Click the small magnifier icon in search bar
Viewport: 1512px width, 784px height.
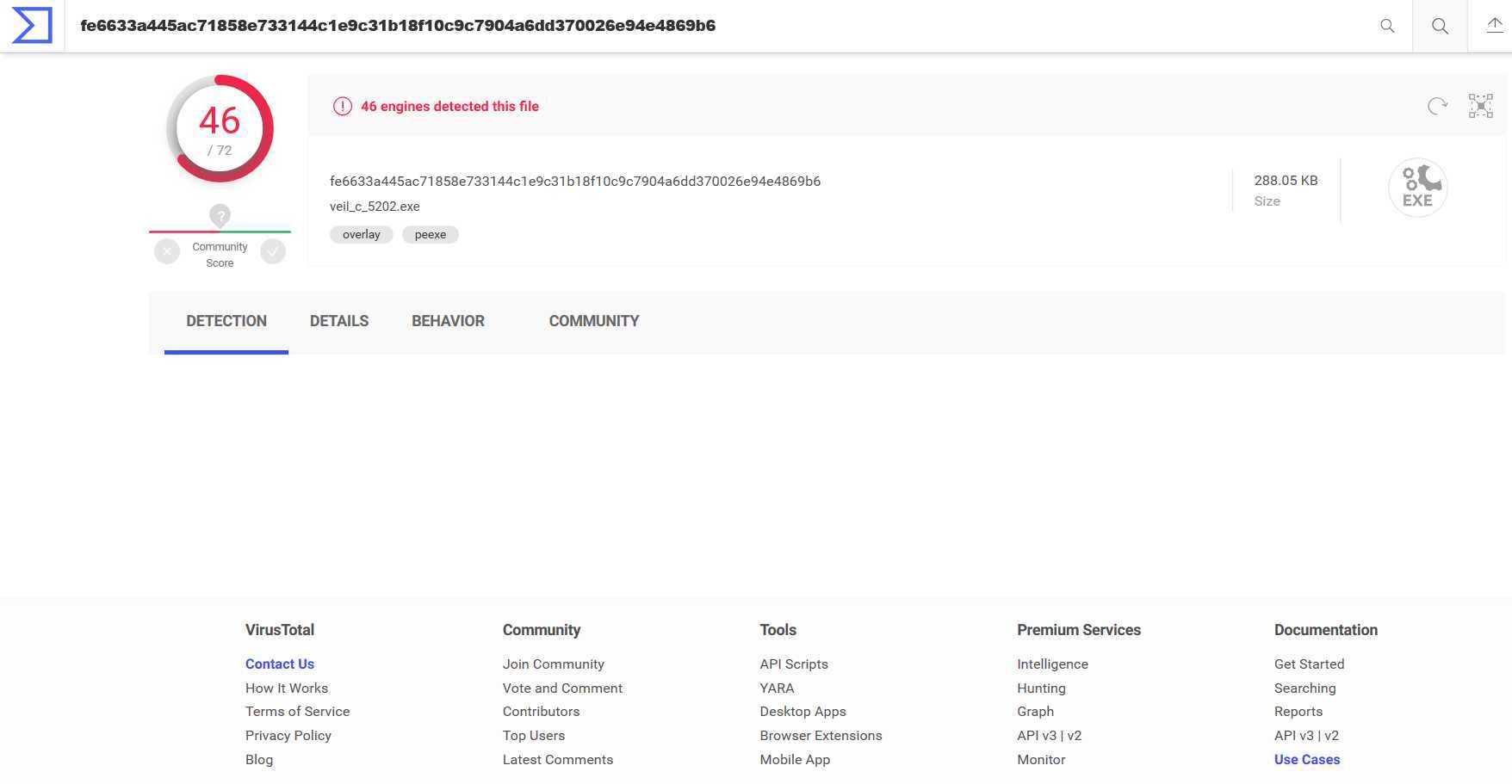point(1387,26)
